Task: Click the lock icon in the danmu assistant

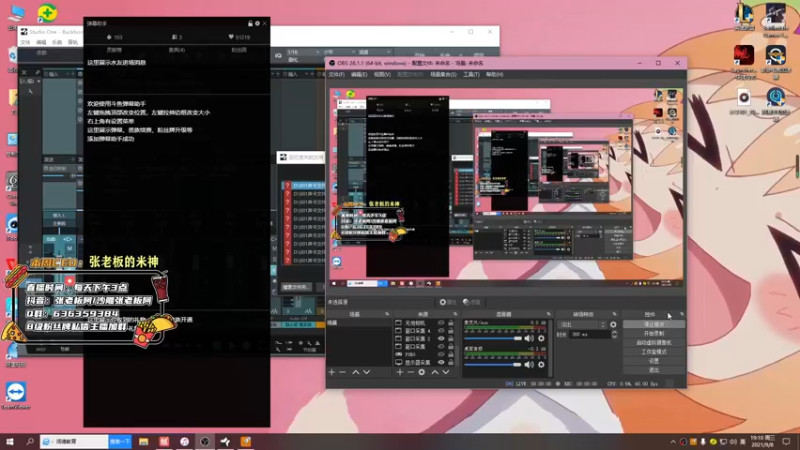Action: 250,23
